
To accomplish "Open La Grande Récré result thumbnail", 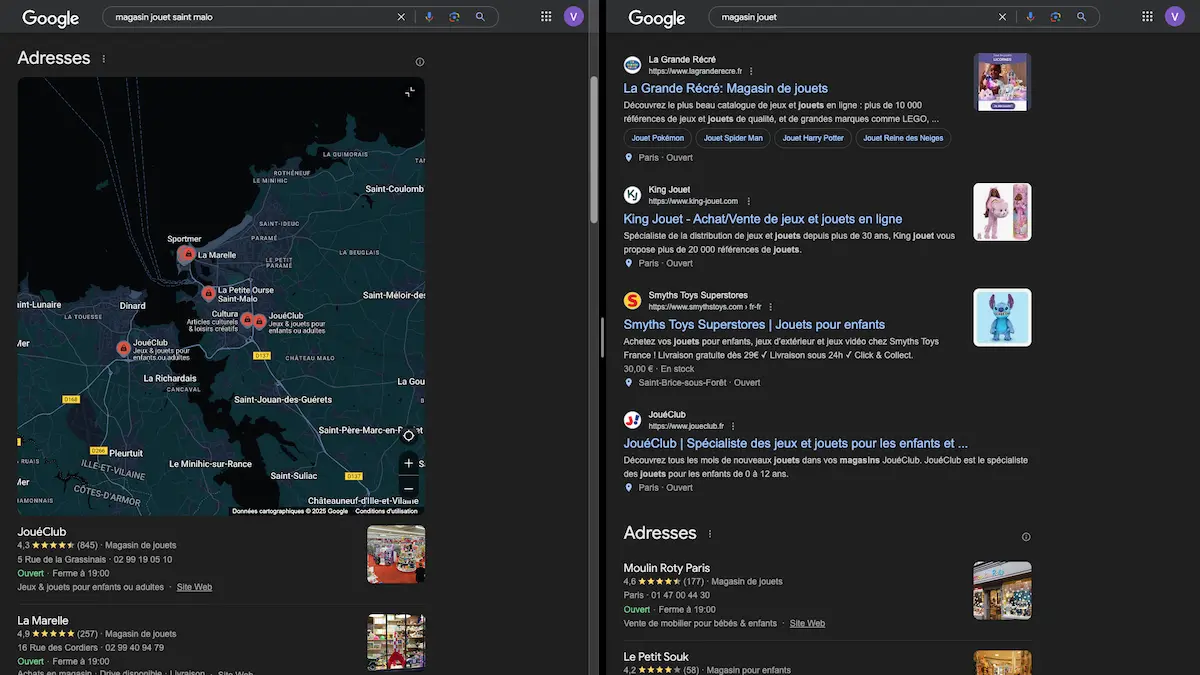I will pos(1002,82).
